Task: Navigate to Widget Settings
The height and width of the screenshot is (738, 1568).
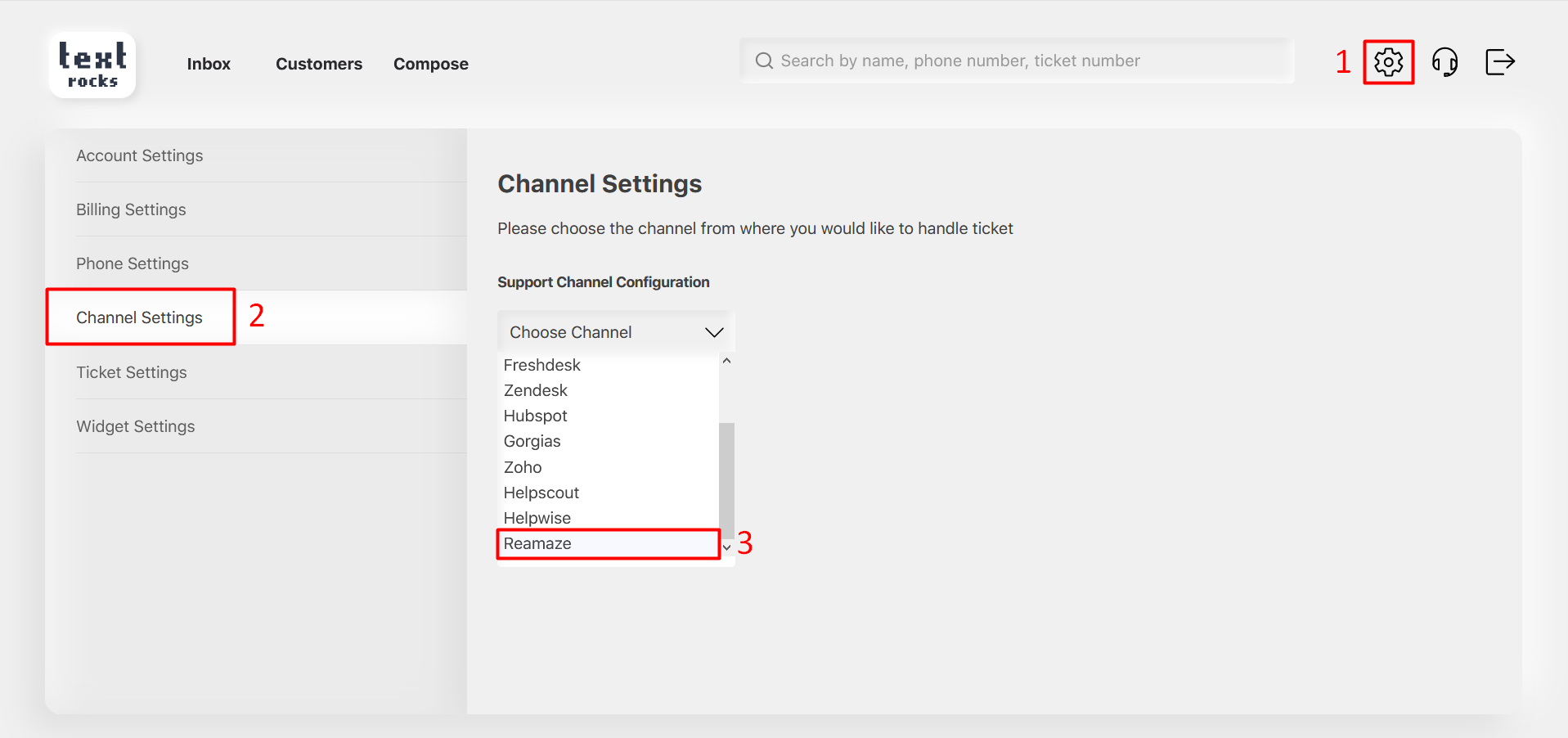Action: point(136,426)
